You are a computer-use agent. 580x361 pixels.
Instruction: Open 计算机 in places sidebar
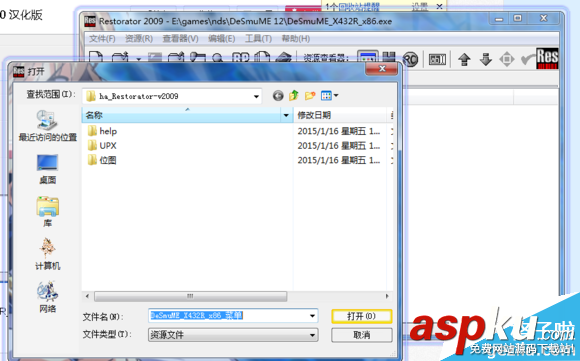click(x=47, y=254)
